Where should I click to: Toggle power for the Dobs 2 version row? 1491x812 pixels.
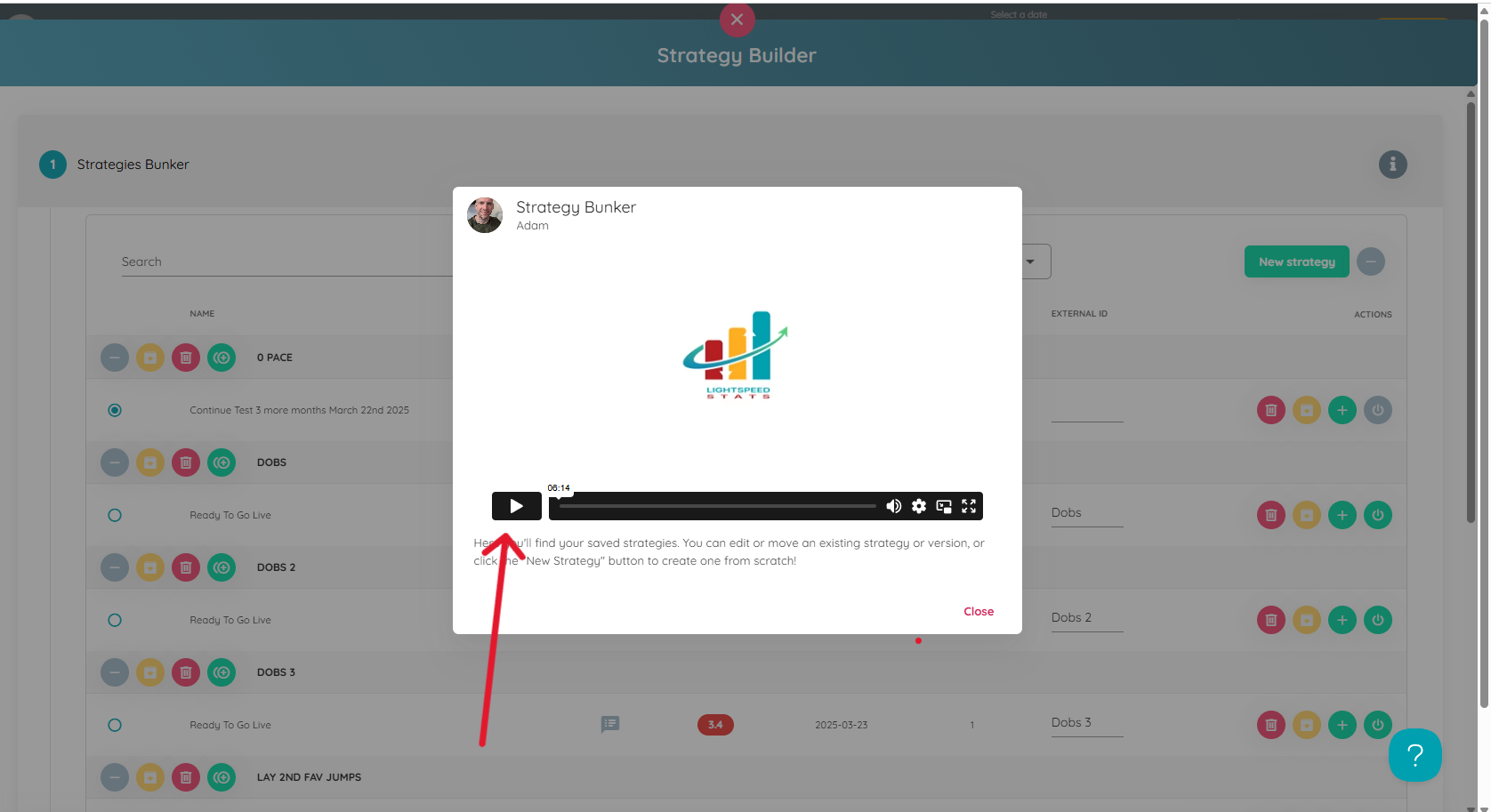click(x=1377, y=620)
